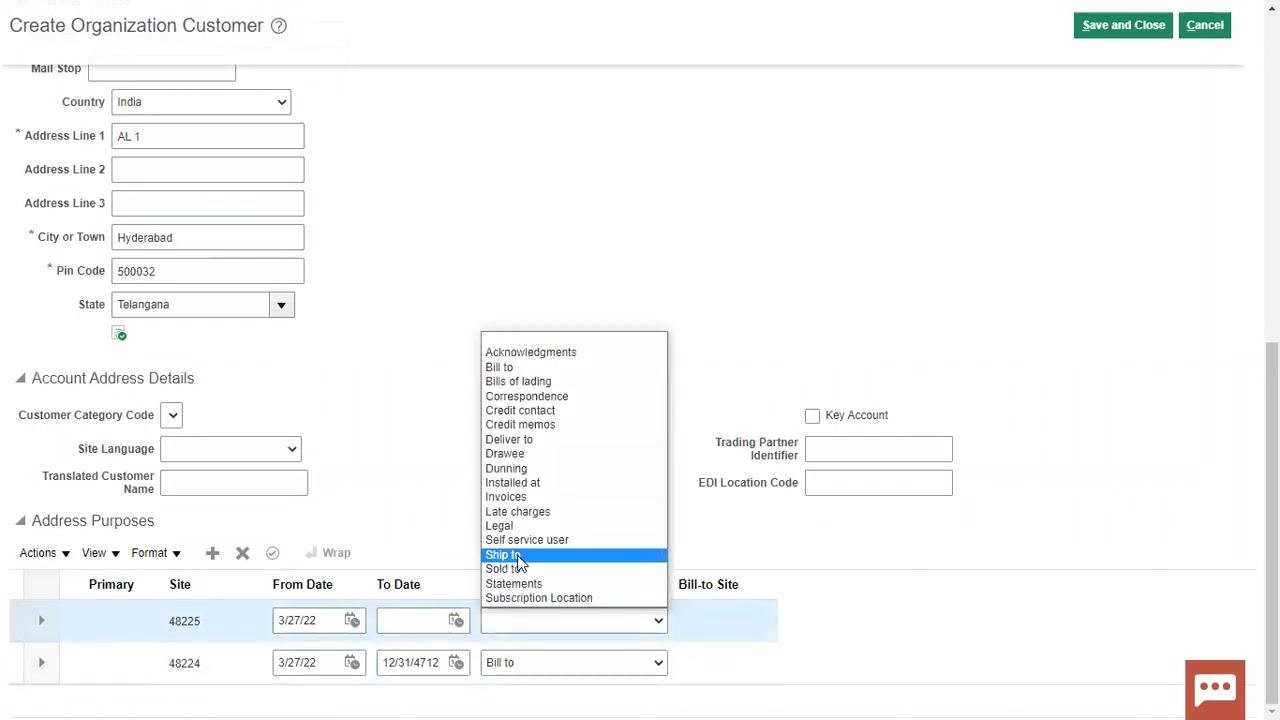Click the grayed checkmark toolbar icon
Screen dimensions: 1280x720
click(272, 553)
